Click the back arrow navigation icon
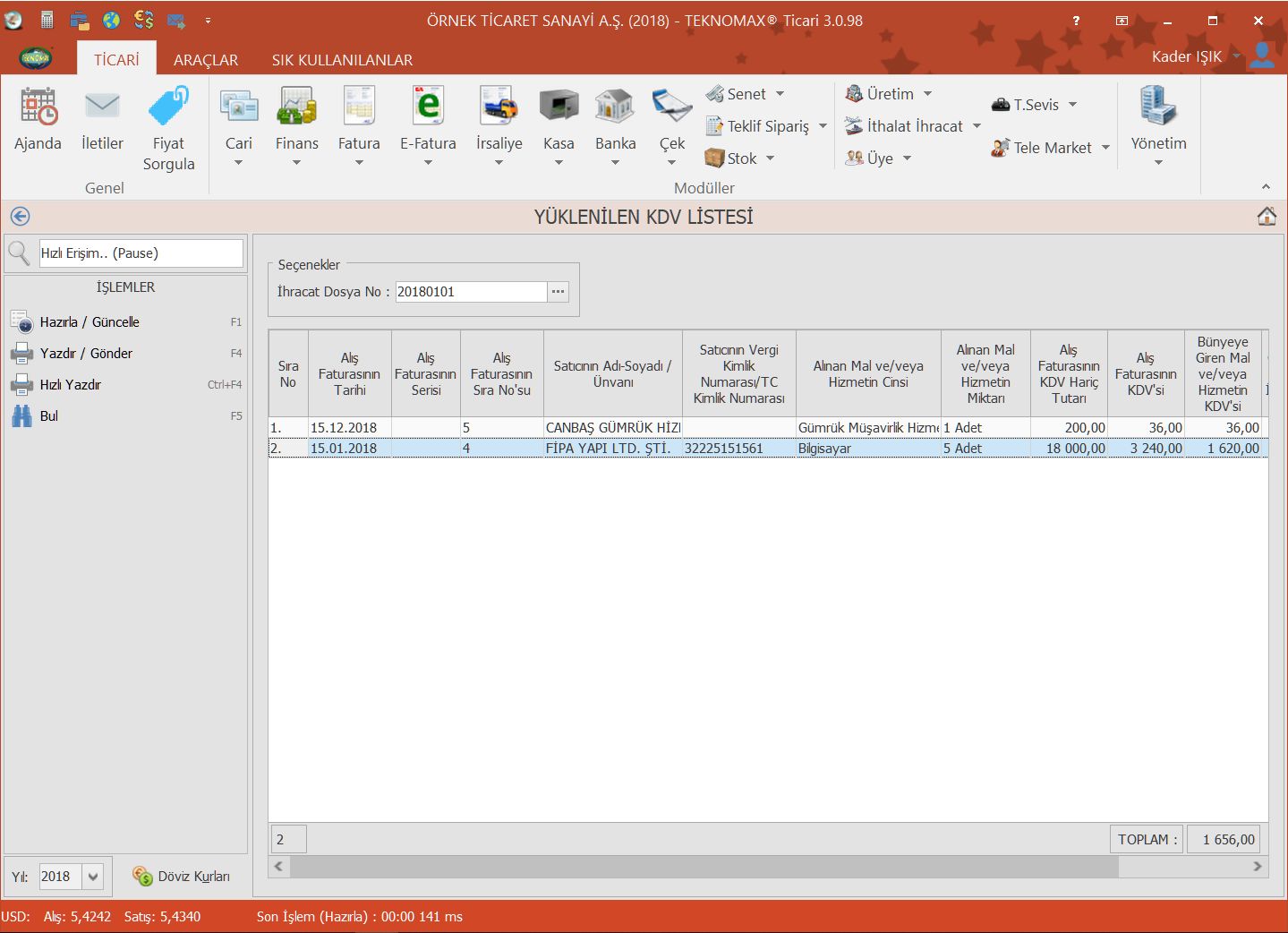This screenshot has width=1288, height=933. [x=20, y=217]
